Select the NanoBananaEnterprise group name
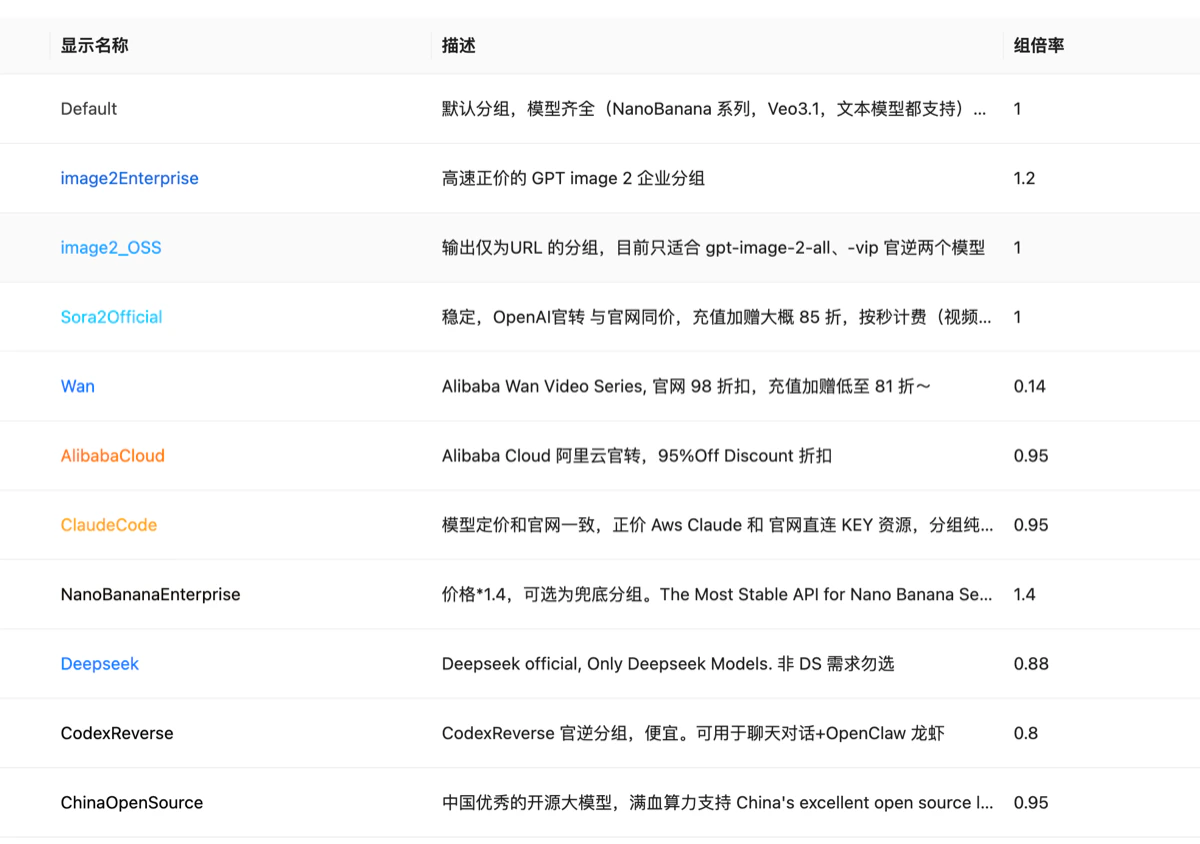The height and width of the screenshot is (844, 1200). (150, 594)
